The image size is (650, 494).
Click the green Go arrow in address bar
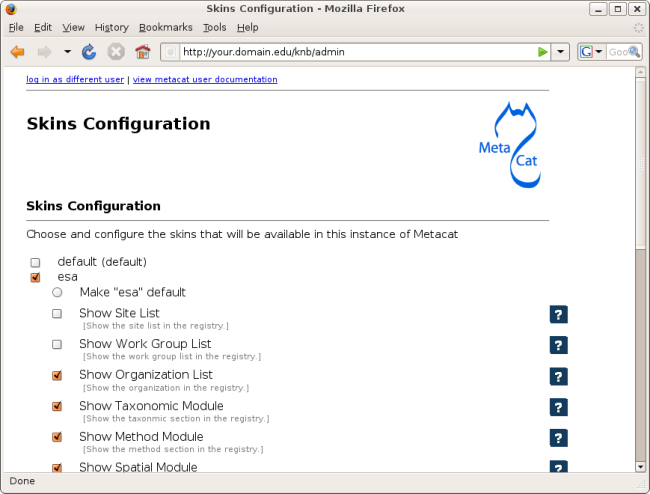tap(542, 52)
